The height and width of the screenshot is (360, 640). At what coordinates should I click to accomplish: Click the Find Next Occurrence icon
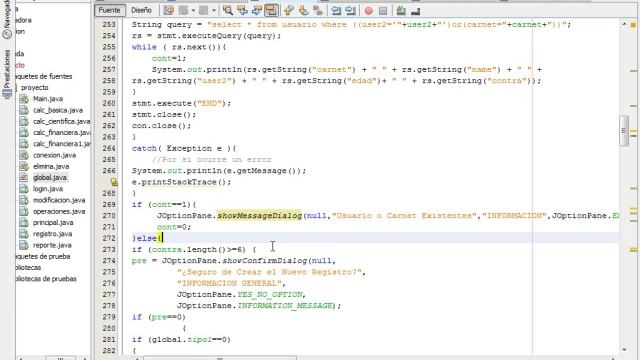pyautogui.click(x=257, y=11)
